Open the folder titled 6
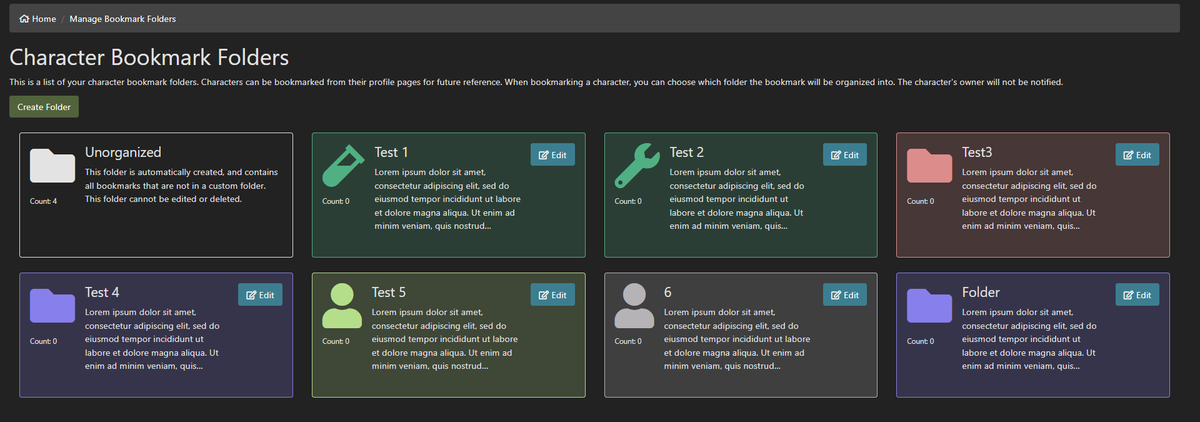Image resolution: width=1200 pixels, height=422 pixels. (x=668, y=292)
